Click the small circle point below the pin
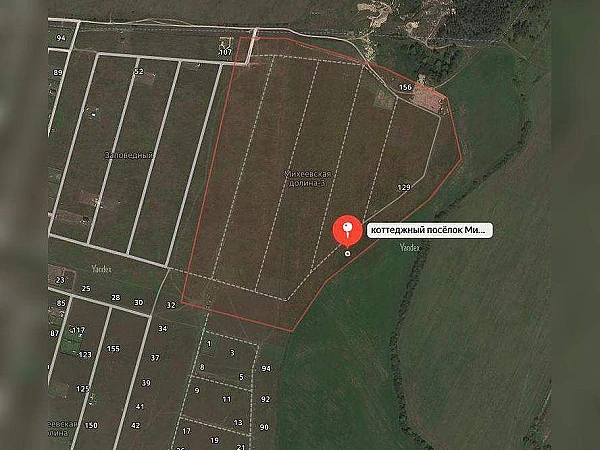Screen dimensions: 600x450 click(x=347, y=253)
